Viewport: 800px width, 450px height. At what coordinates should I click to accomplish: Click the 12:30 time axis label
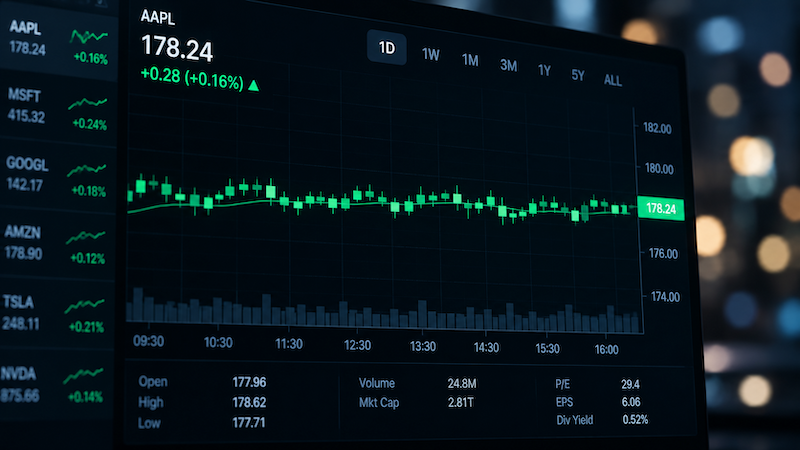[x=357, y=345]
